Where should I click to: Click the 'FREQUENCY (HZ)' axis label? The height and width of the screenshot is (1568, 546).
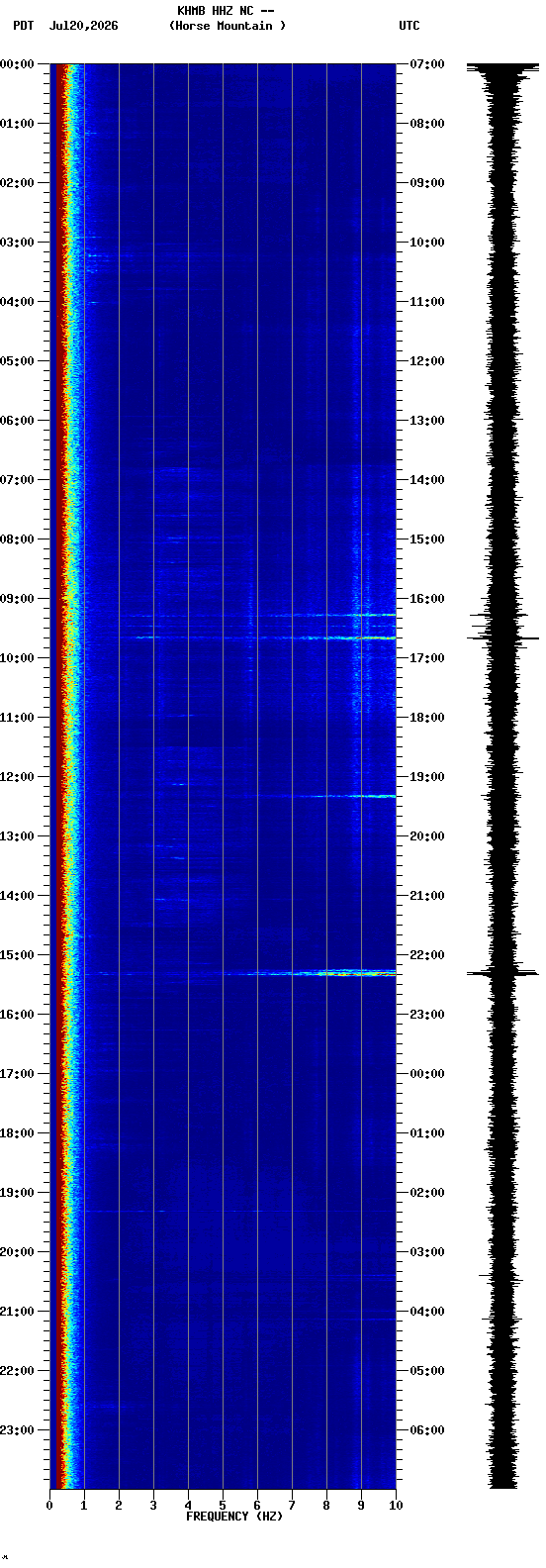234,1517
